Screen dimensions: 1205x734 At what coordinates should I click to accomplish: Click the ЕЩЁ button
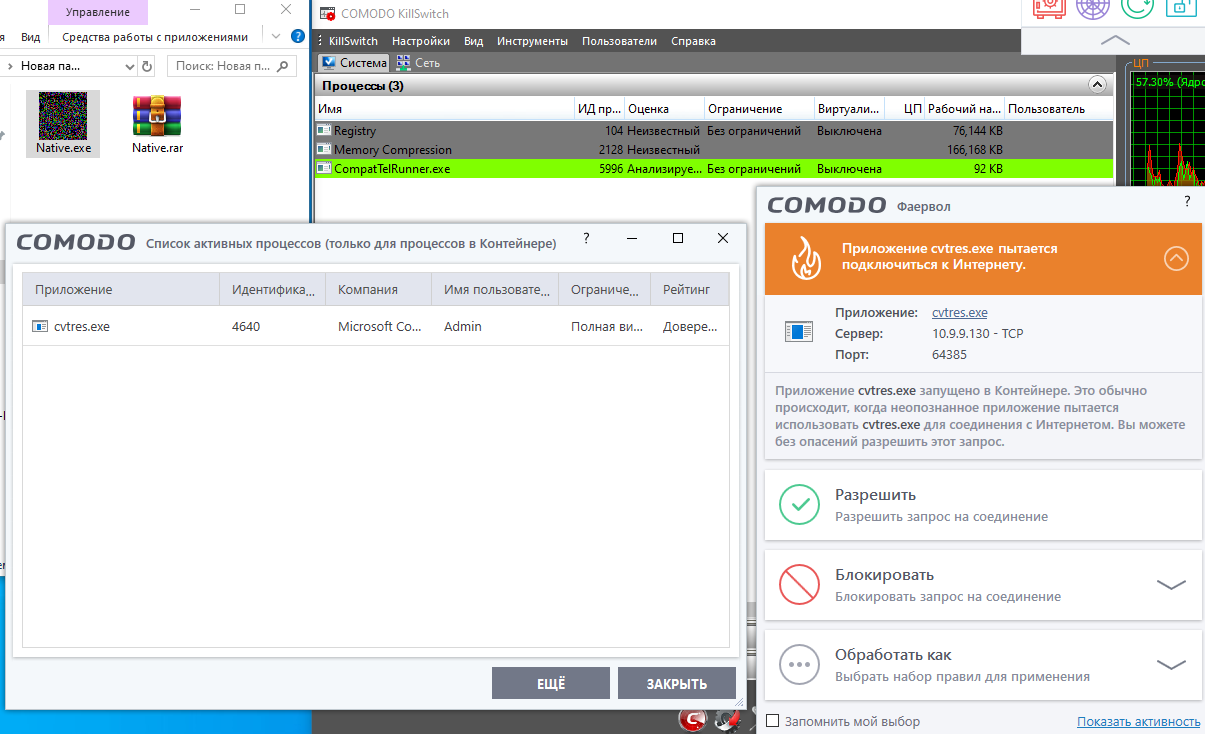(551, 683)
